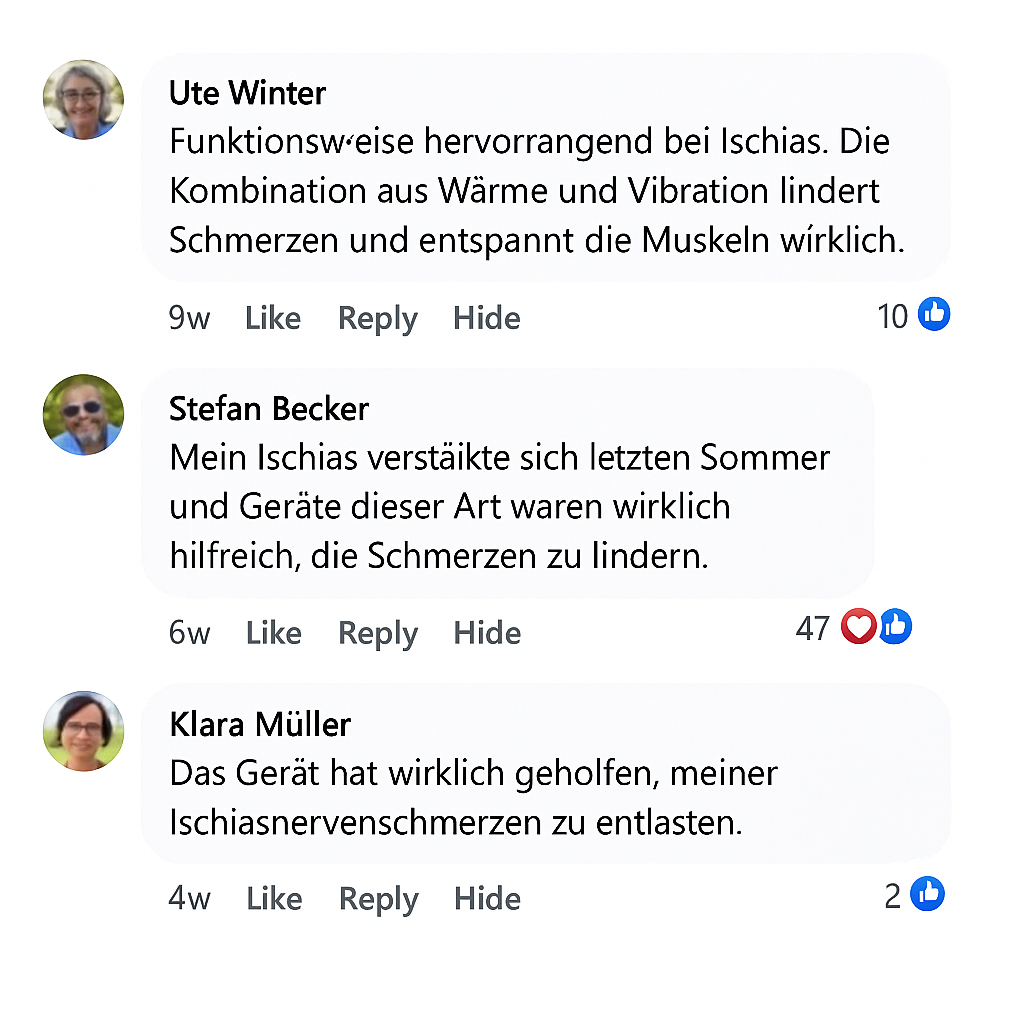Open Stefan Becker's profile picture
This screenshot has width=1024, height=1024.
84,415
